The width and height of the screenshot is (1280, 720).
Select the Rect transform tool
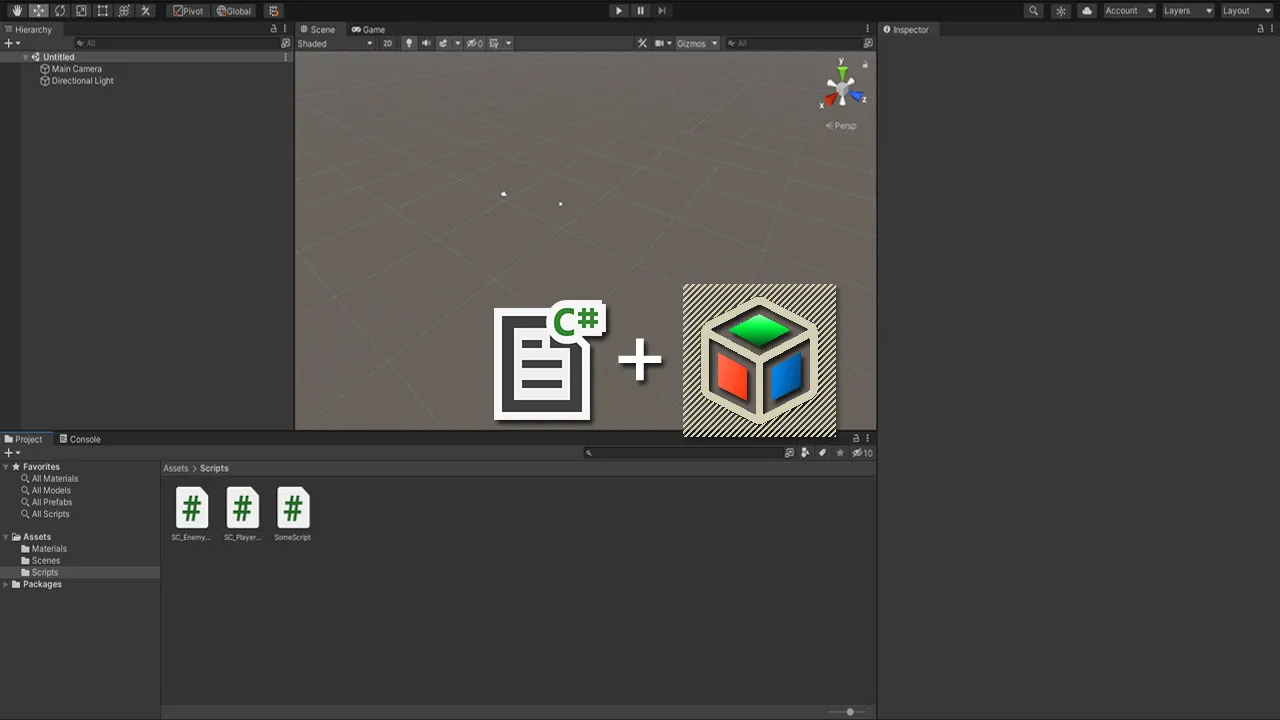click(102, 11)
